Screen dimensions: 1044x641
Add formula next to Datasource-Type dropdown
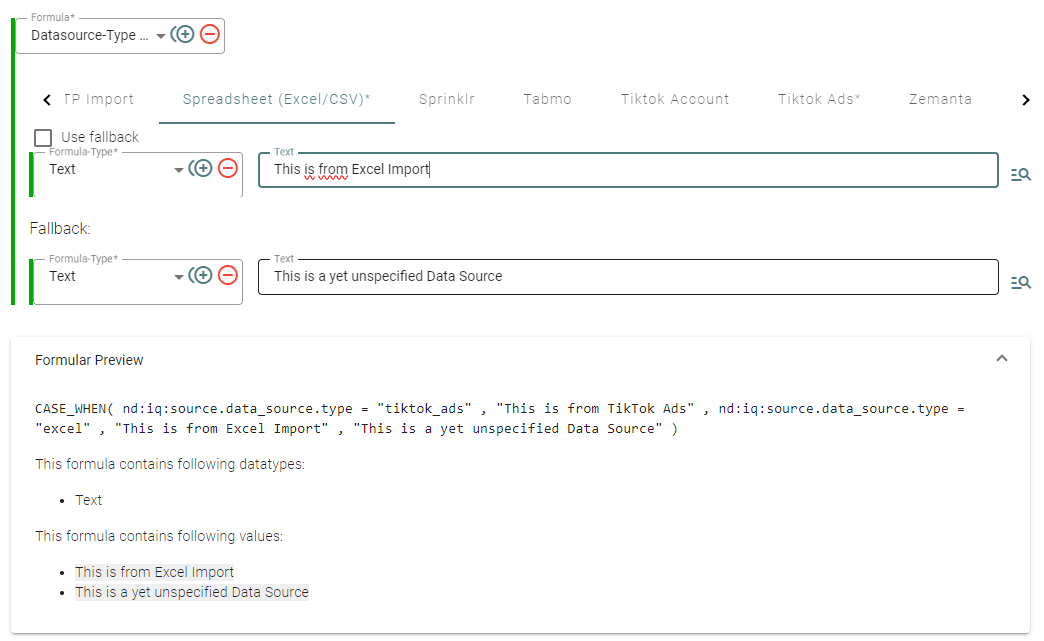[x=184, y=34]
